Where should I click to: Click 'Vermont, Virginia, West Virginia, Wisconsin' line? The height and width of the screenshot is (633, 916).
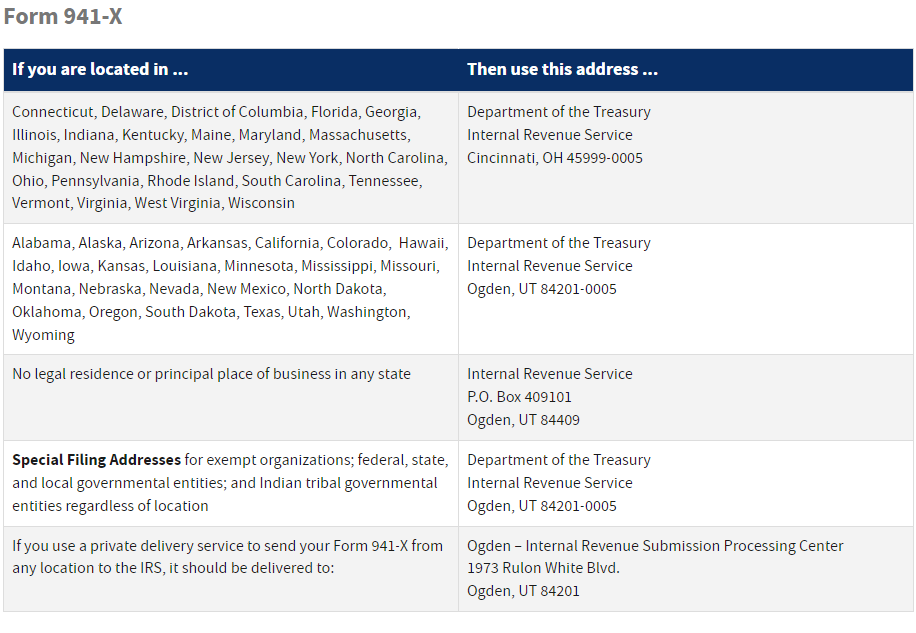click(153, 203)
